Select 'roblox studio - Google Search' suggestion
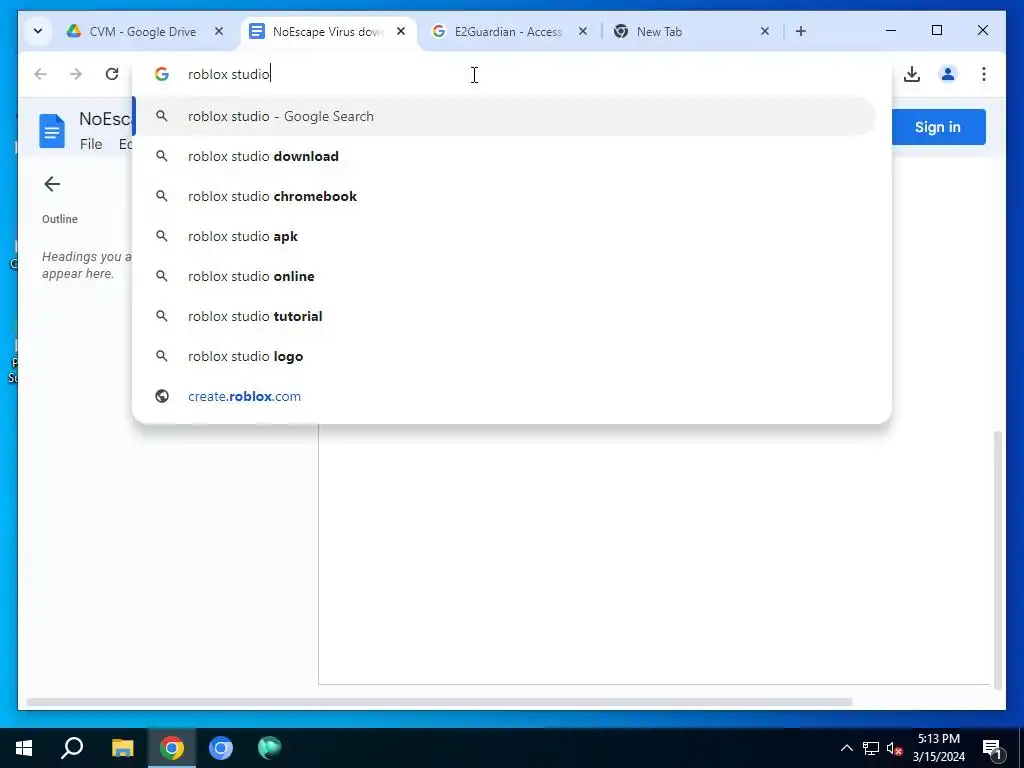 (504, 116)
